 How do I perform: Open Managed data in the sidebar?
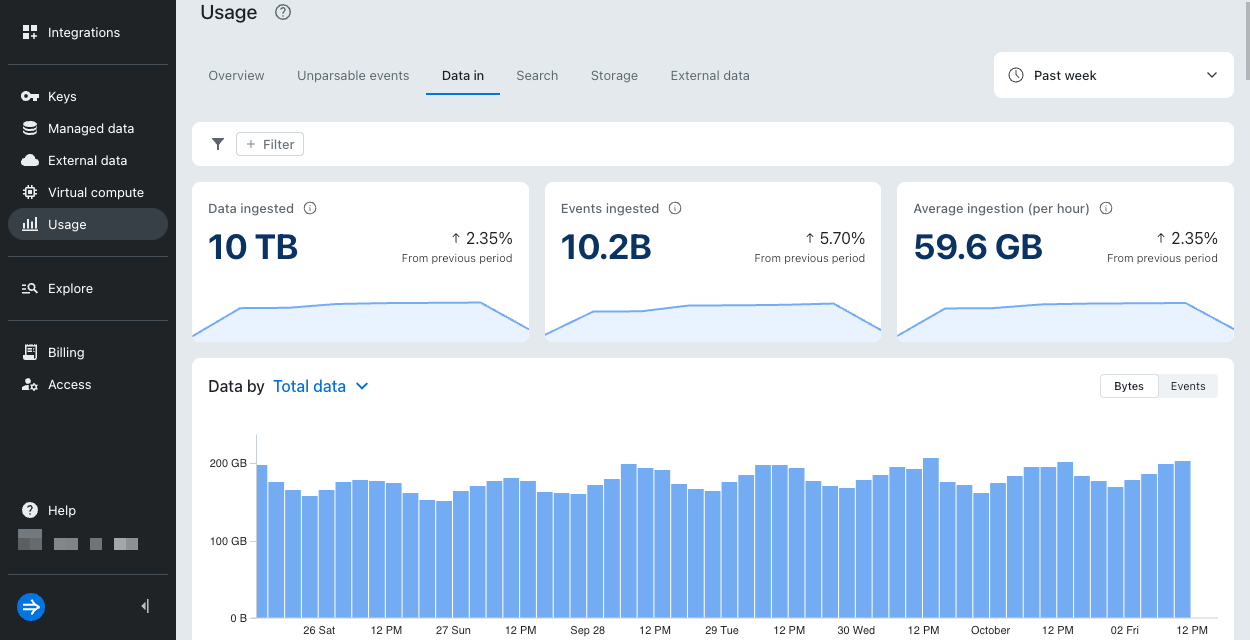(88, 128)
